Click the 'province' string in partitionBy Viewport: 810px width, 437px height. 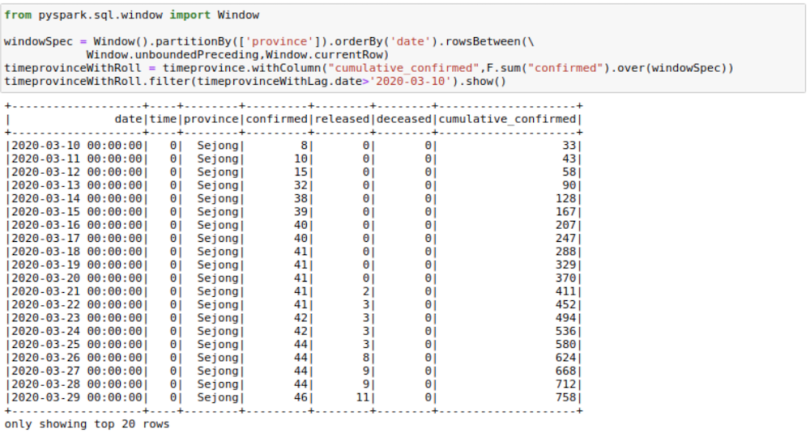click(278, 41)
